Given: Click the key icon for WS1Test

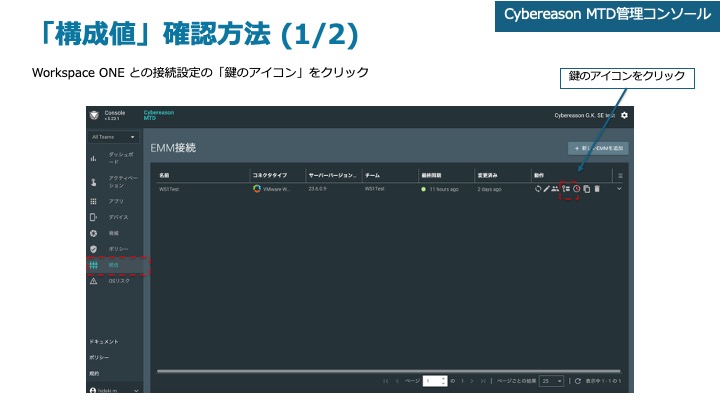Looking at the screenshot, I should tap(566, 189).
